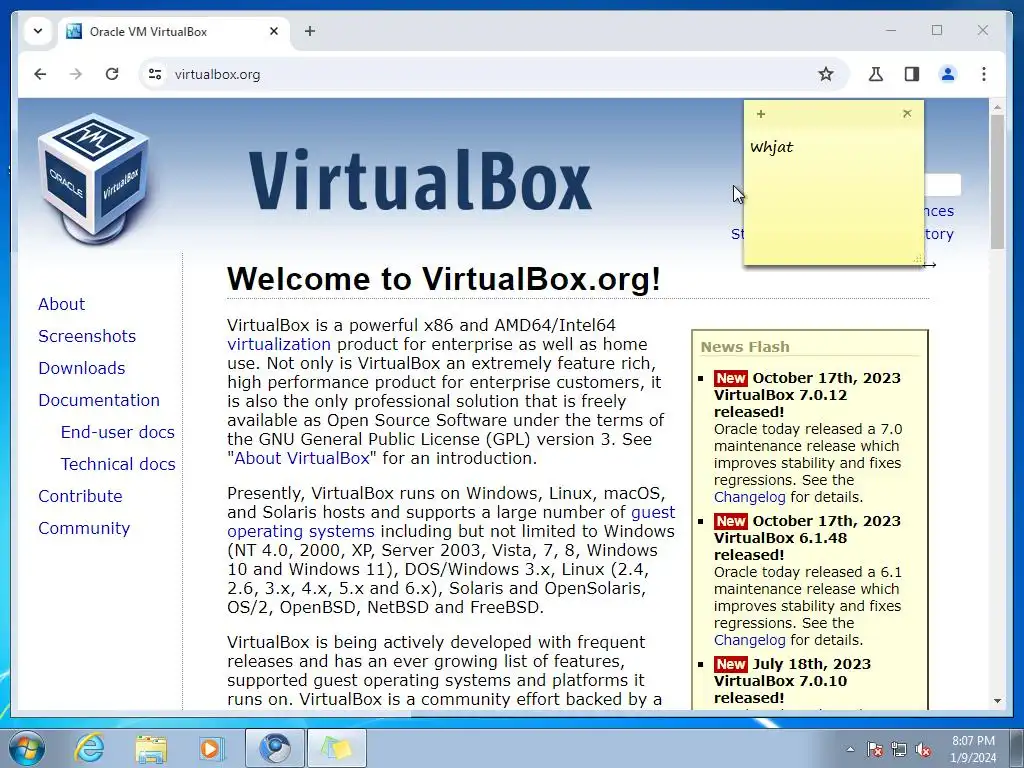Open the Documentation sidebar link
1024x768 pixels.
click(99, 400)
